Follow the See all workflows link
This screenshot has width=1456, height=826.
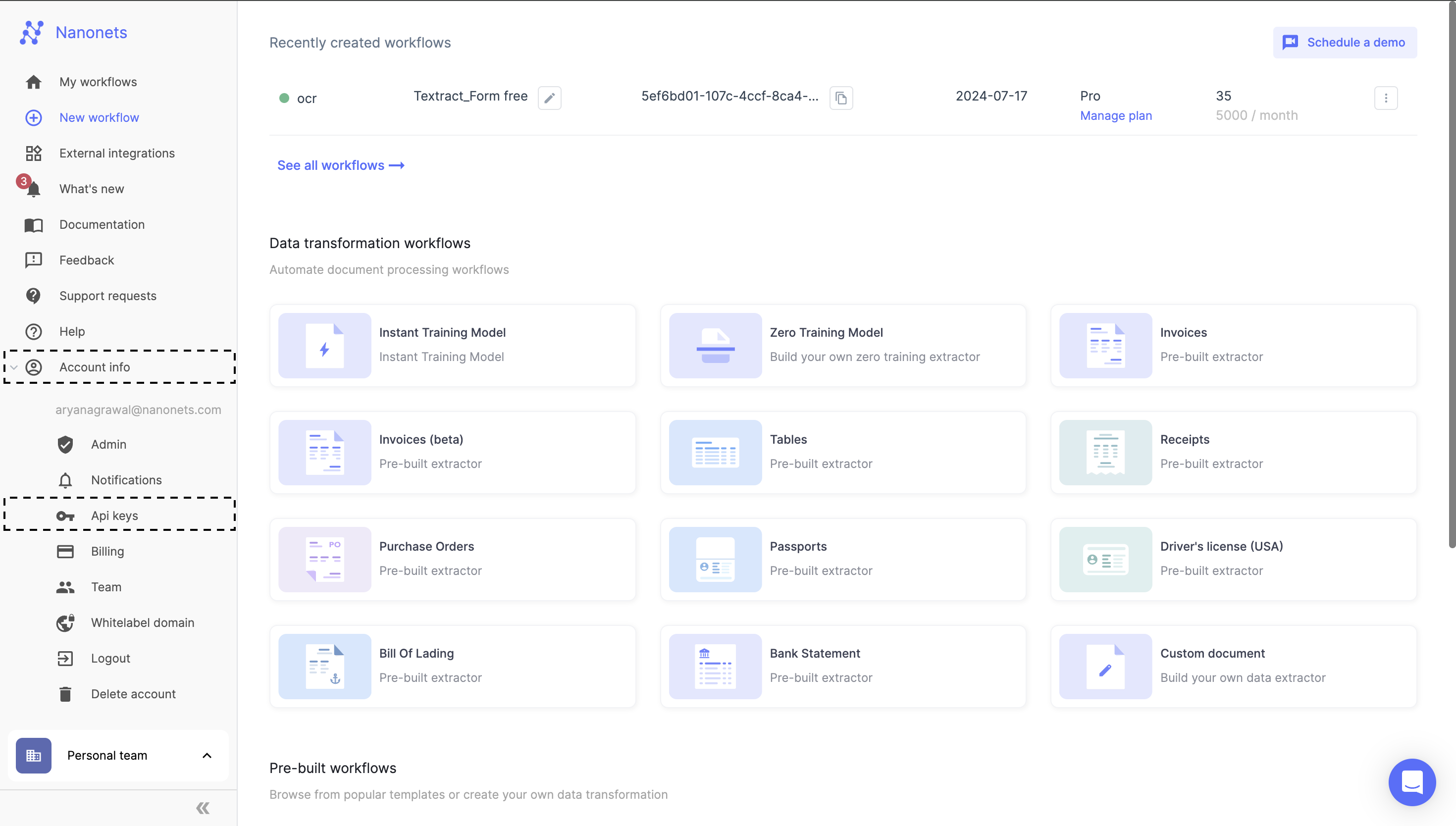click(x=341, y=166)
